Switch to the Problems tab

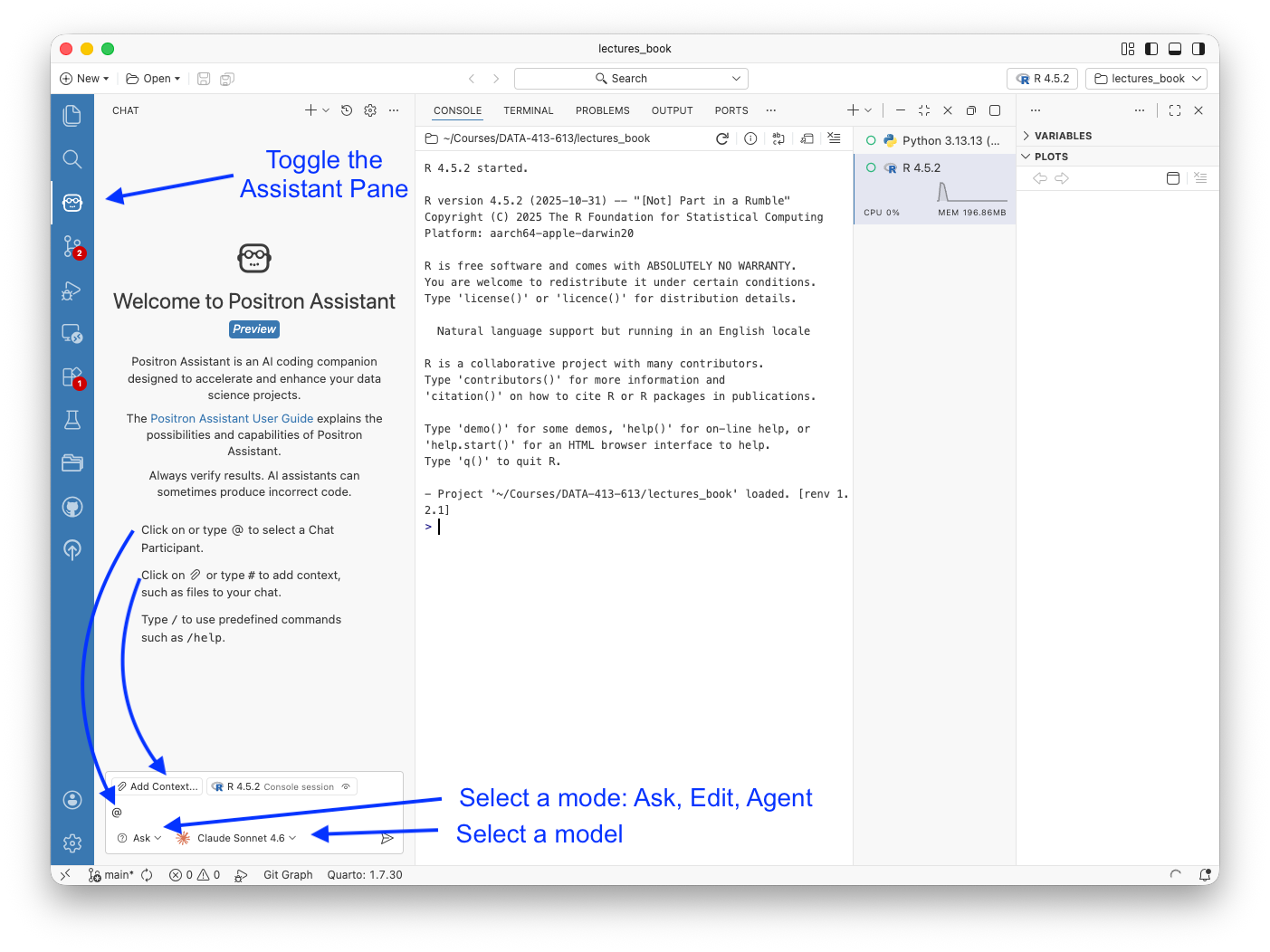click(602, 109)
